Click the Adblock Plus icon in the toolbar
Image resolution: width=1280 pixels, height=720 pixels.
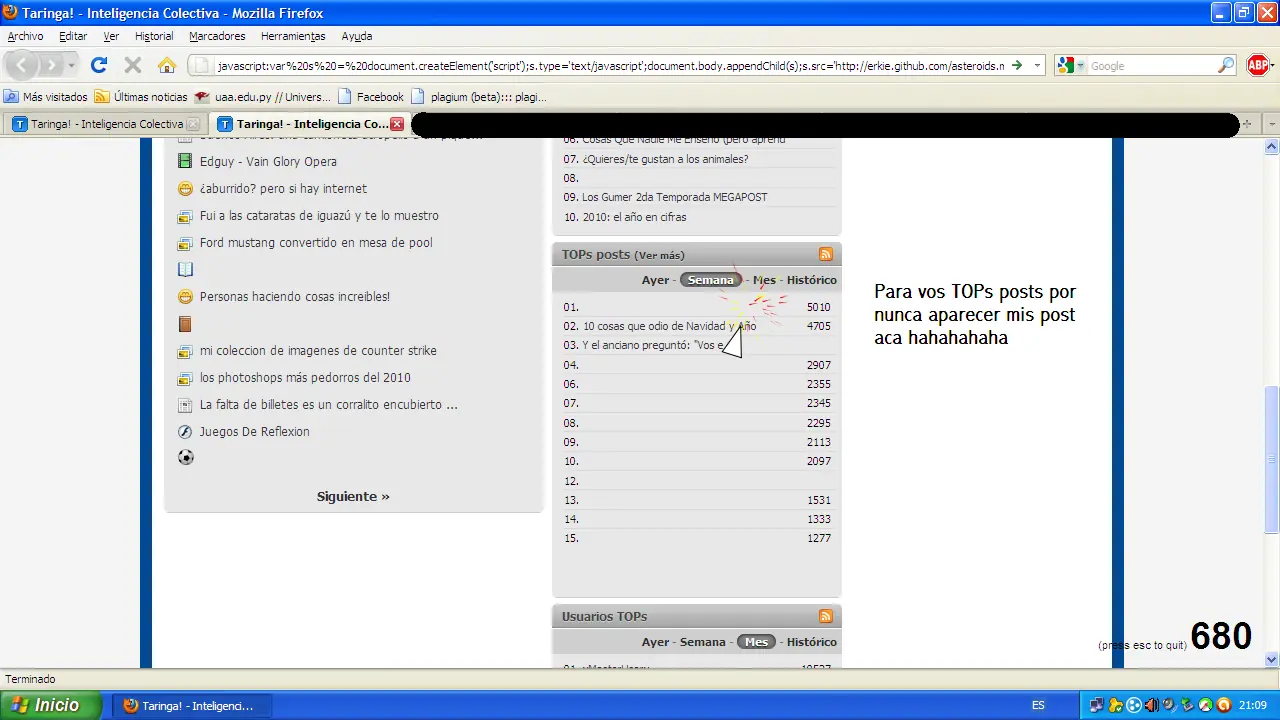[x=1258, y=65]
